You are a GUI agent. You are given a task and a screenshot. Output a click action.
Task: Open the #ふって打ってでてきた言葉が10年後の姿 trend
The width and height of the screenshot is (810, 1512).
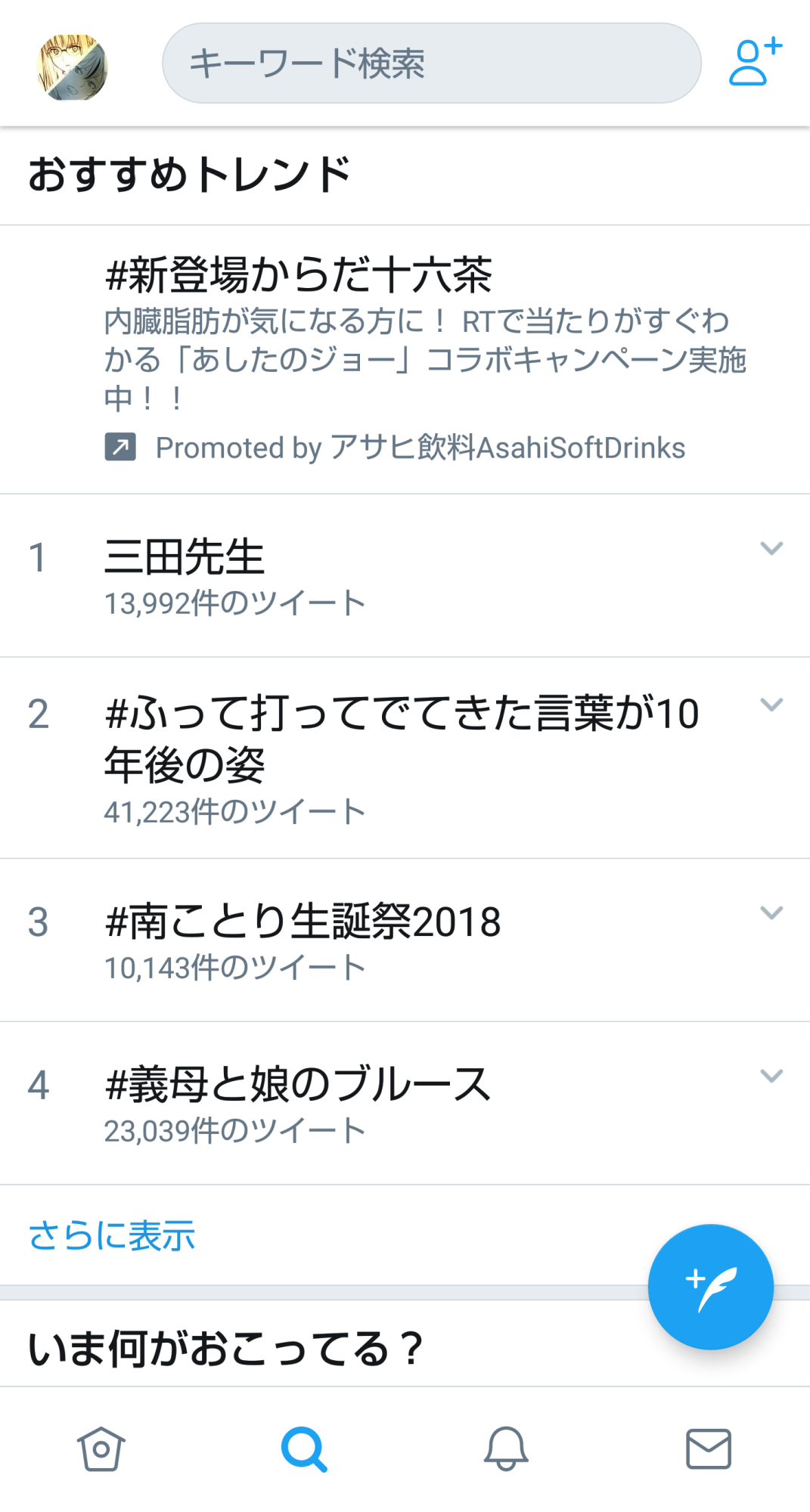(x=401, y=738)
